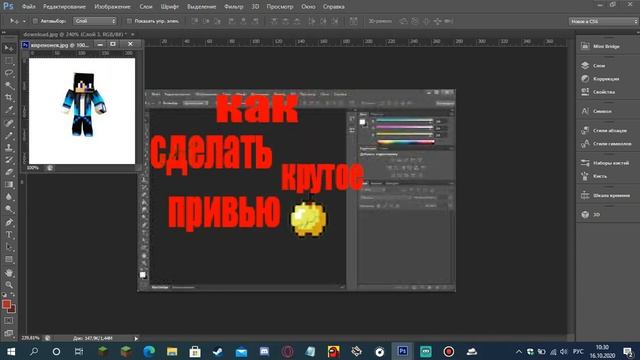Open Microsoft Edge from the taskbar
The height and width of the screenshot is (360, 640).
149,351
